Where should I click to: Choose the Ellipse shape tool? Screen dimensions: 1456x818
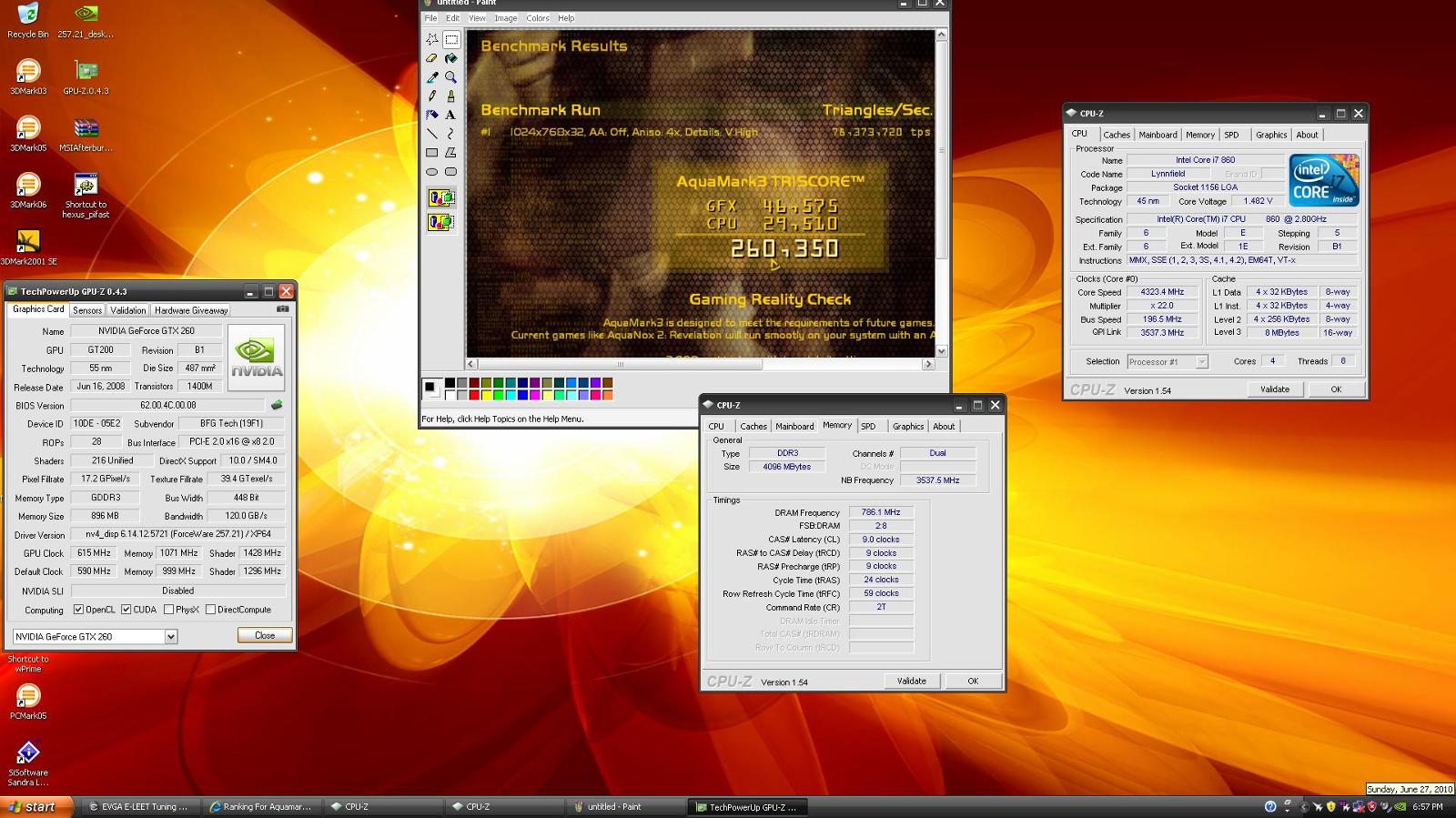click(432, 171)
